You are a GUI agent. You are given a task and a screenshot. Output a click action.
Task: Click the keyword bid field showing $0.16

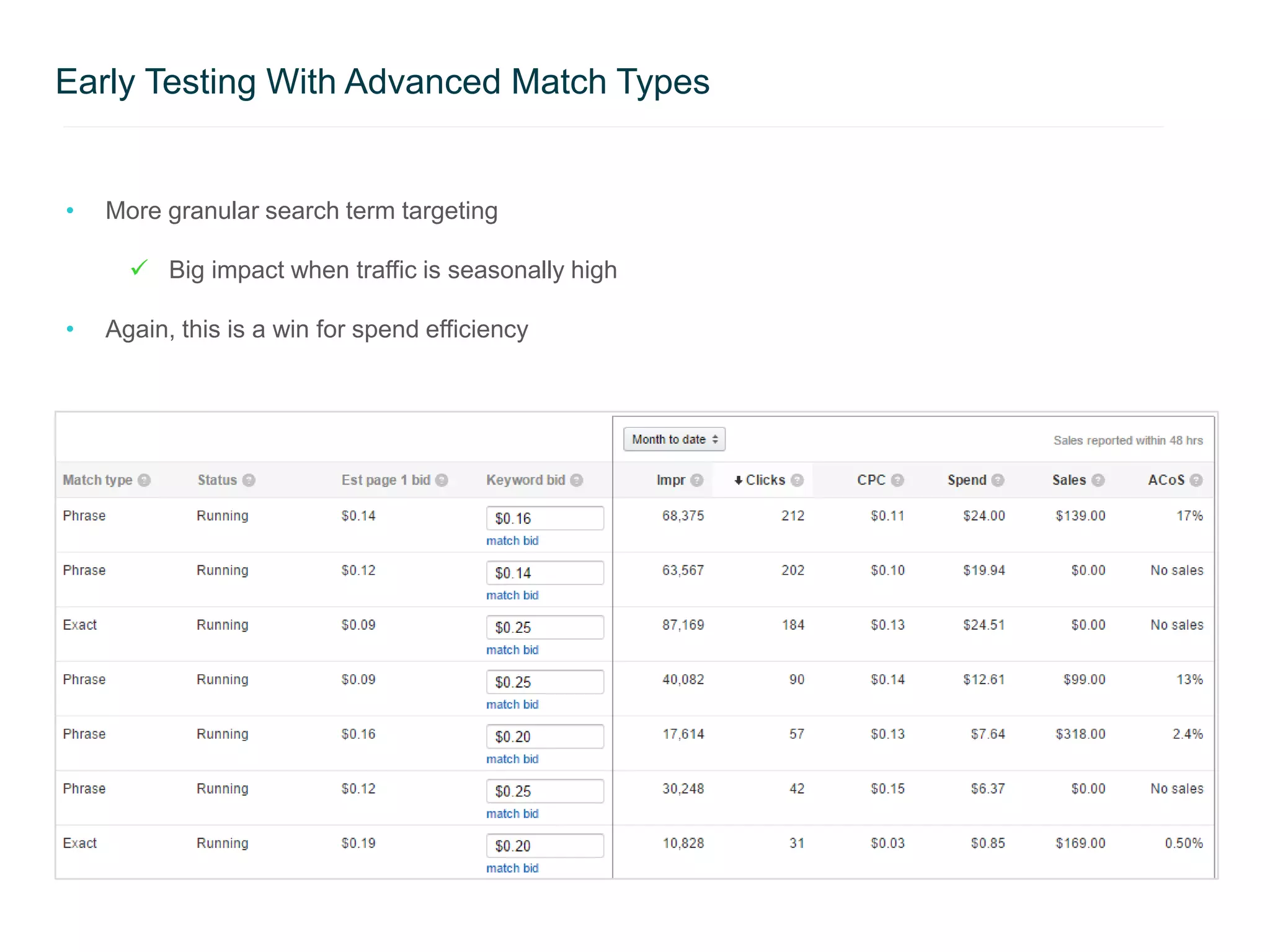tap(544, 518)
